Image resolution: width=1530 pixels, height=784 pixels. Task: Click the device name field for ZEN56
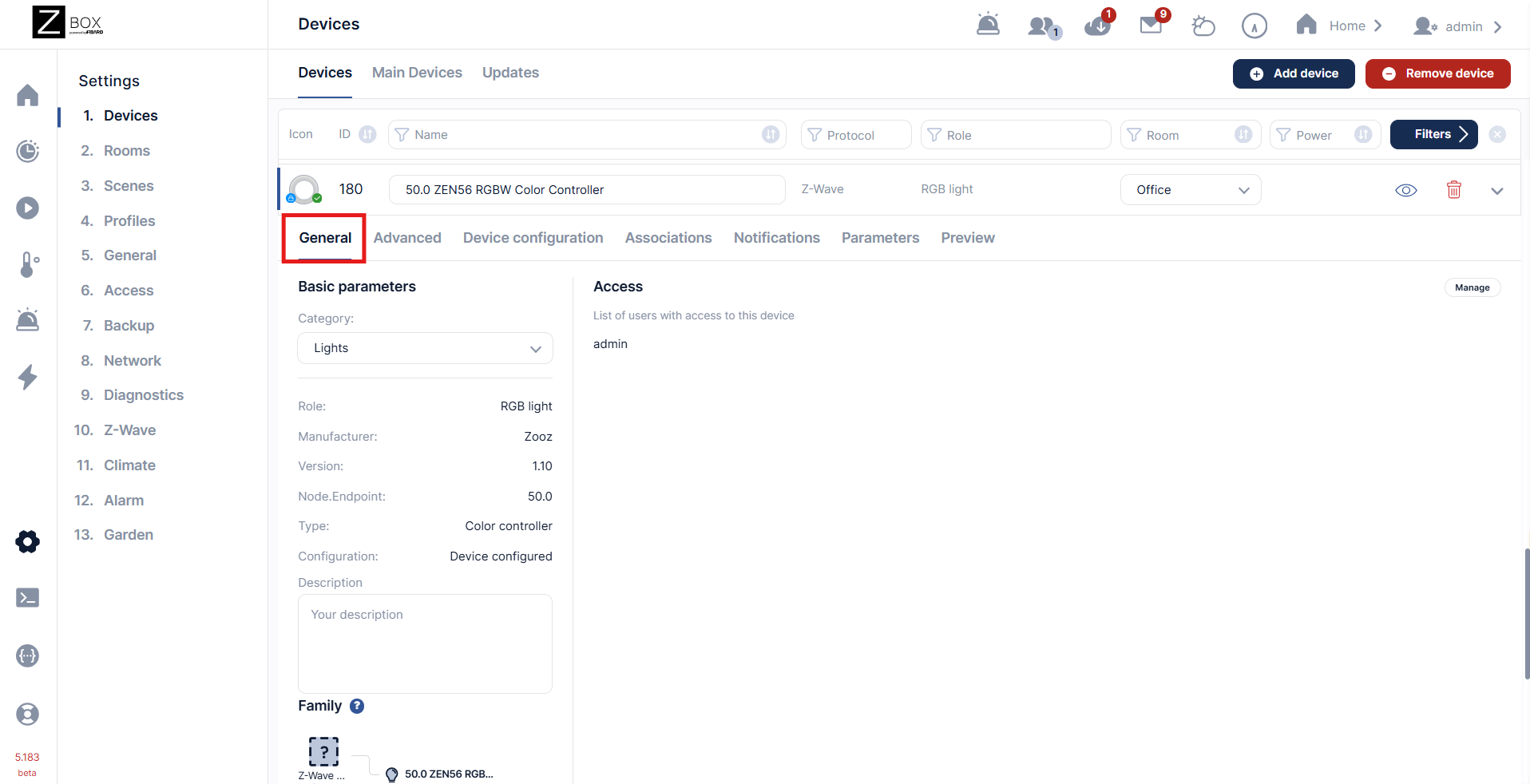click(587, 190)
